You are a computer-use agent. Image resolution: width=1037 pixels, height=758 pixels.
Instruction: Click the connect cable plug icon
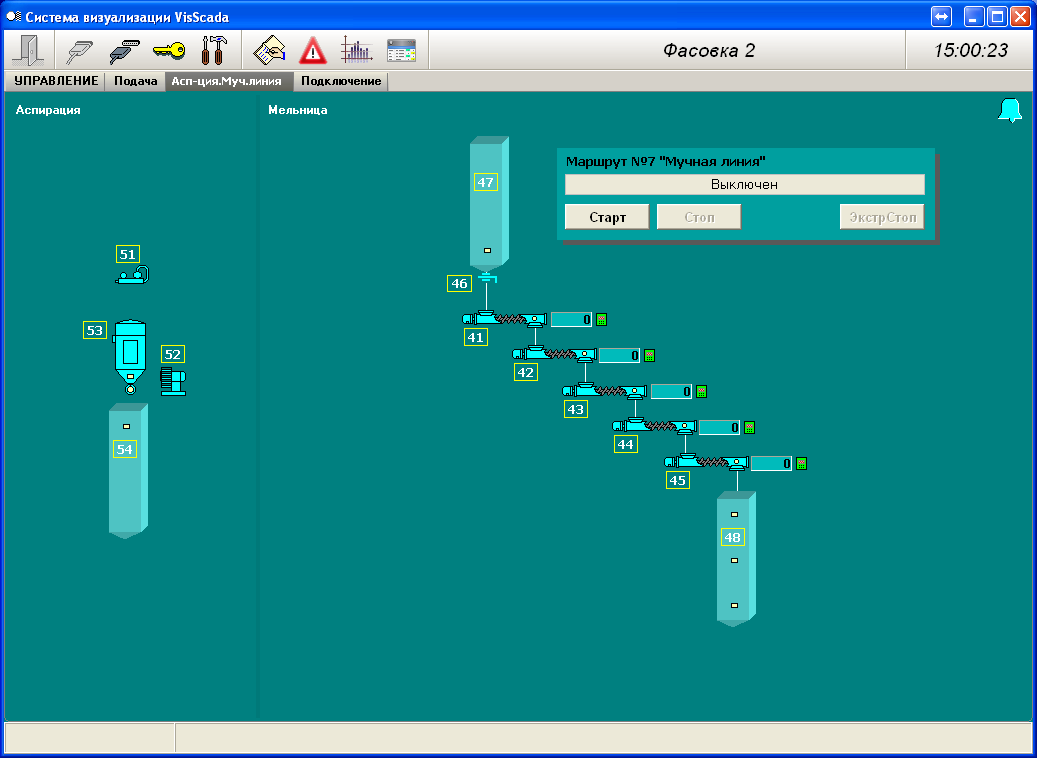[x=124, y=50]
